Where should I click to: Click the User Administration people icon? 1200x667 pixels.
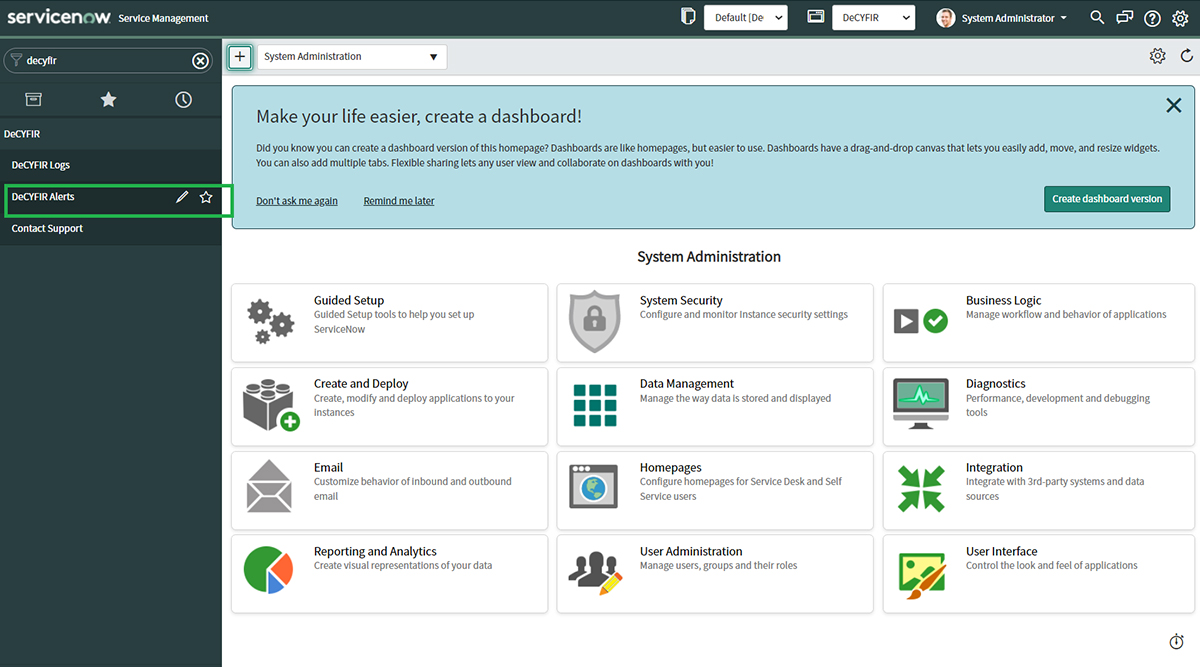[595, 573]
